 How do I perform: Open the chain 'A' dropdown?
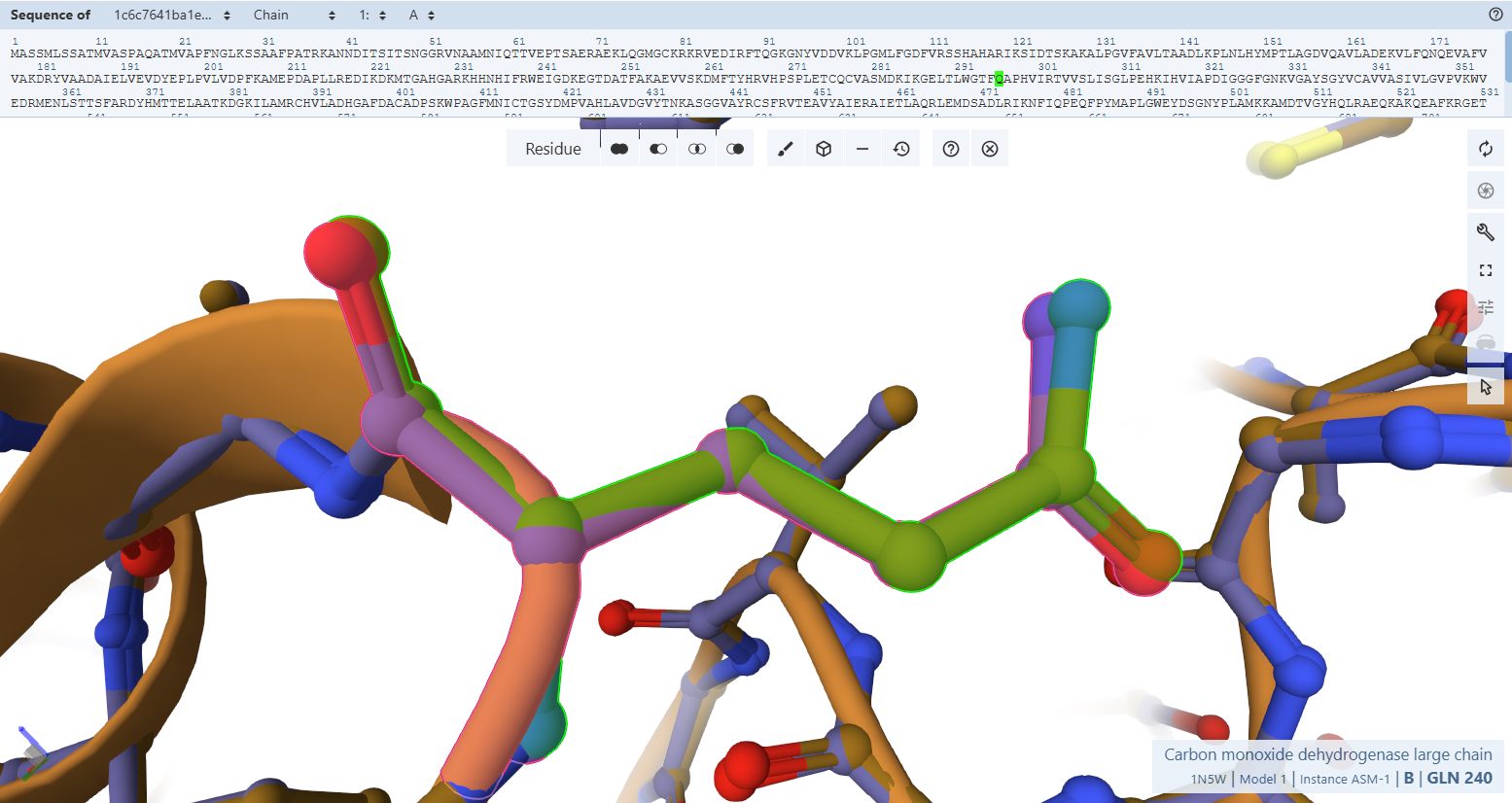(x=422, y=16)
